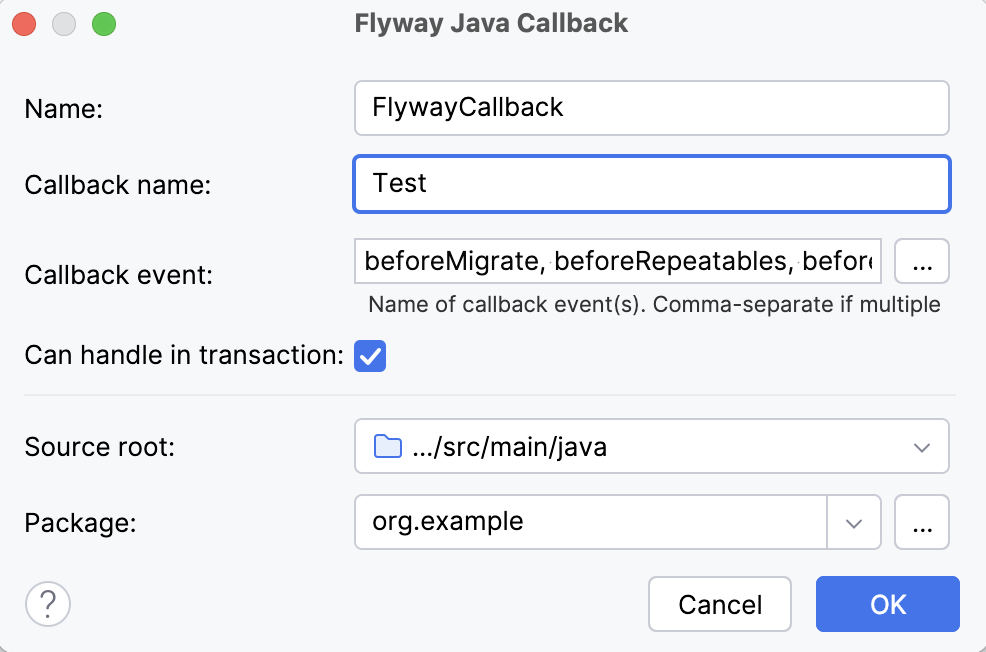Close the dialog with the red traffic light

point(24,23)
